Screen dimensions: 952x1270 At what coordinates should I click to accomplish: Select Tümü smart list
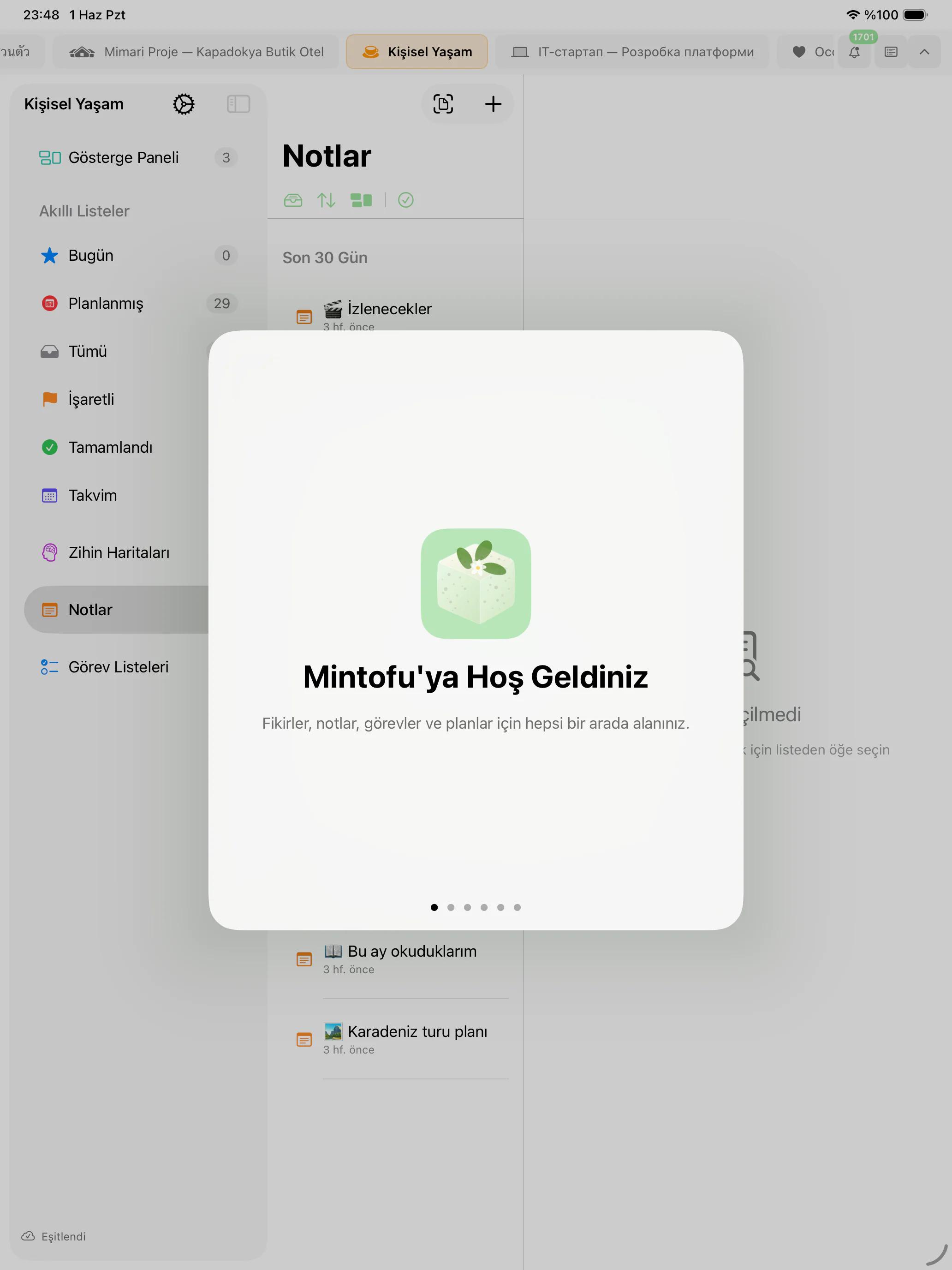pos(117,351)
